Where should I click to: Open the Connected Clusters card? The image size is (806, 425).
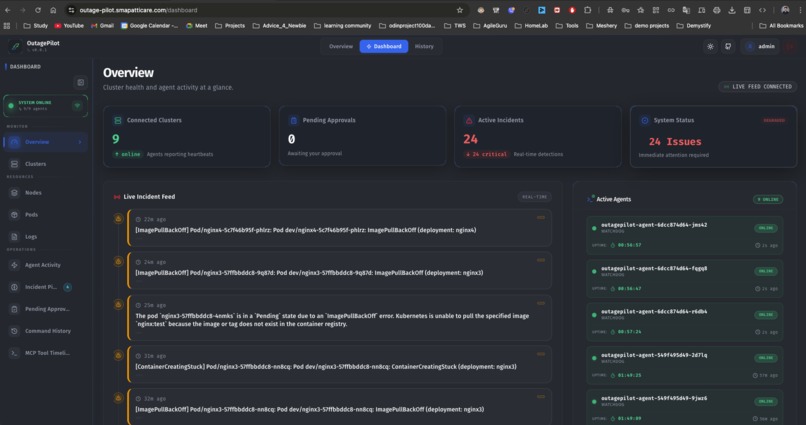point(187,137)
